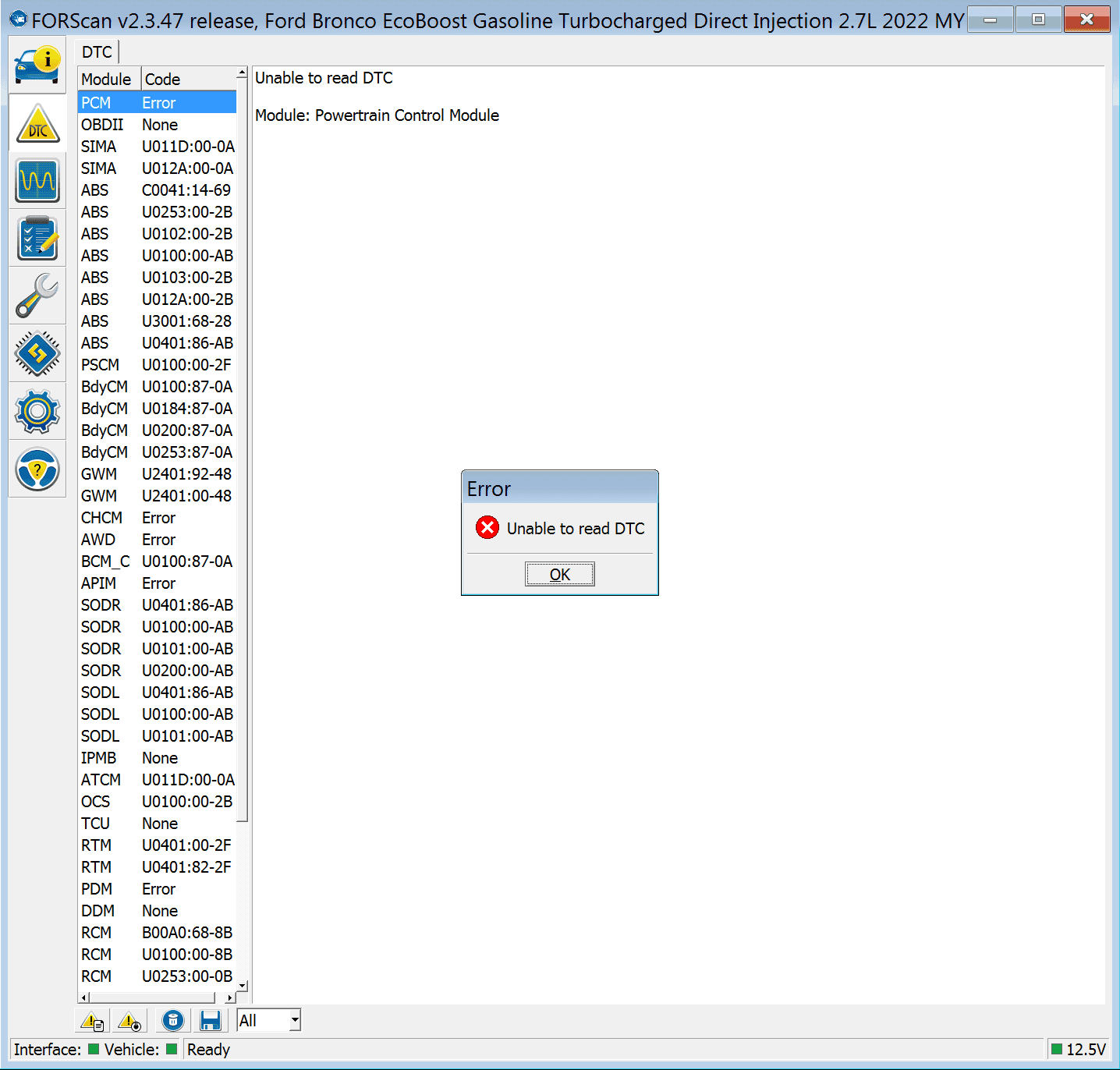The height and width of the screenshot is (1070, 1120).
Task: Select the DTC tab
Action: 97,52
